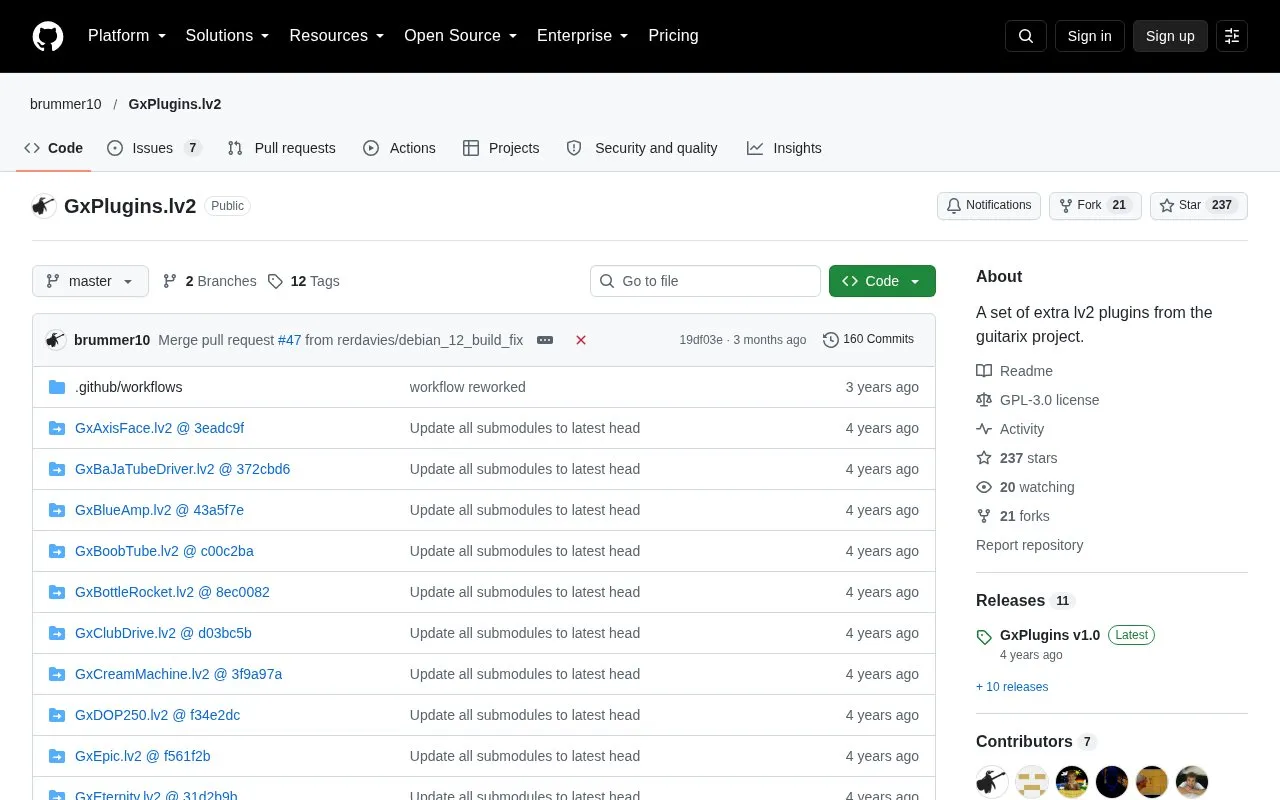Open the GPL-3.0 license link
Image resolution: width=1280 pixels, height=800 pixels.
coord(1038,400)
